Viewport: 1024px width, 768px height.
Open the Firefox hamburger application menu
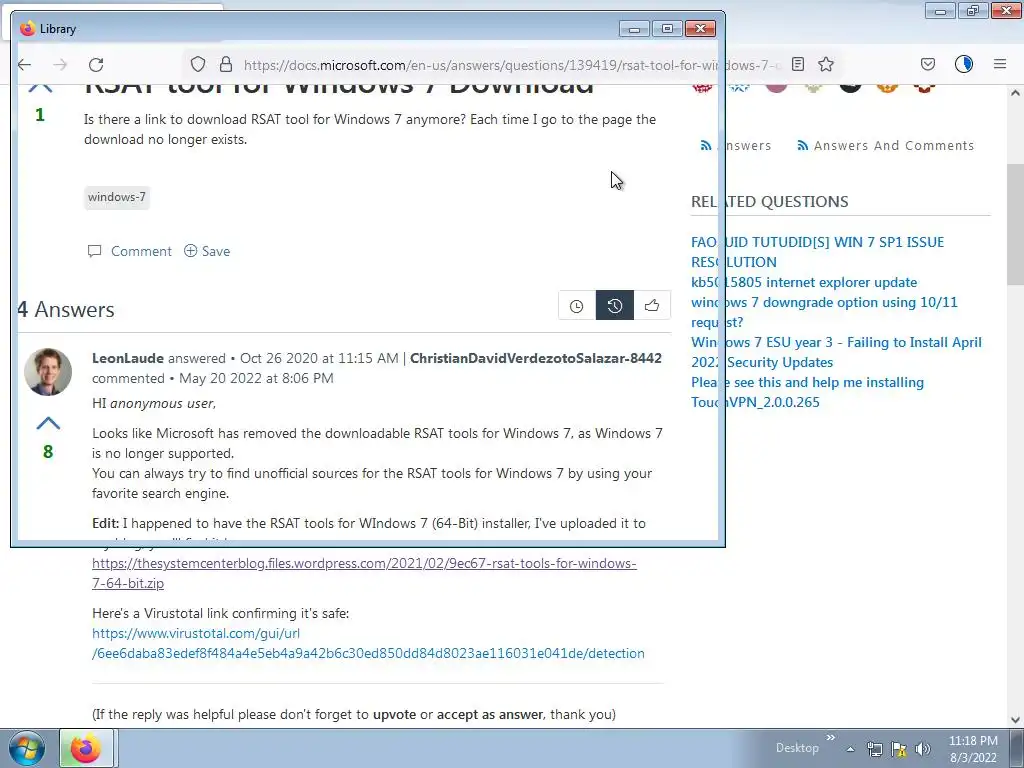click(x=1000, y=64)
